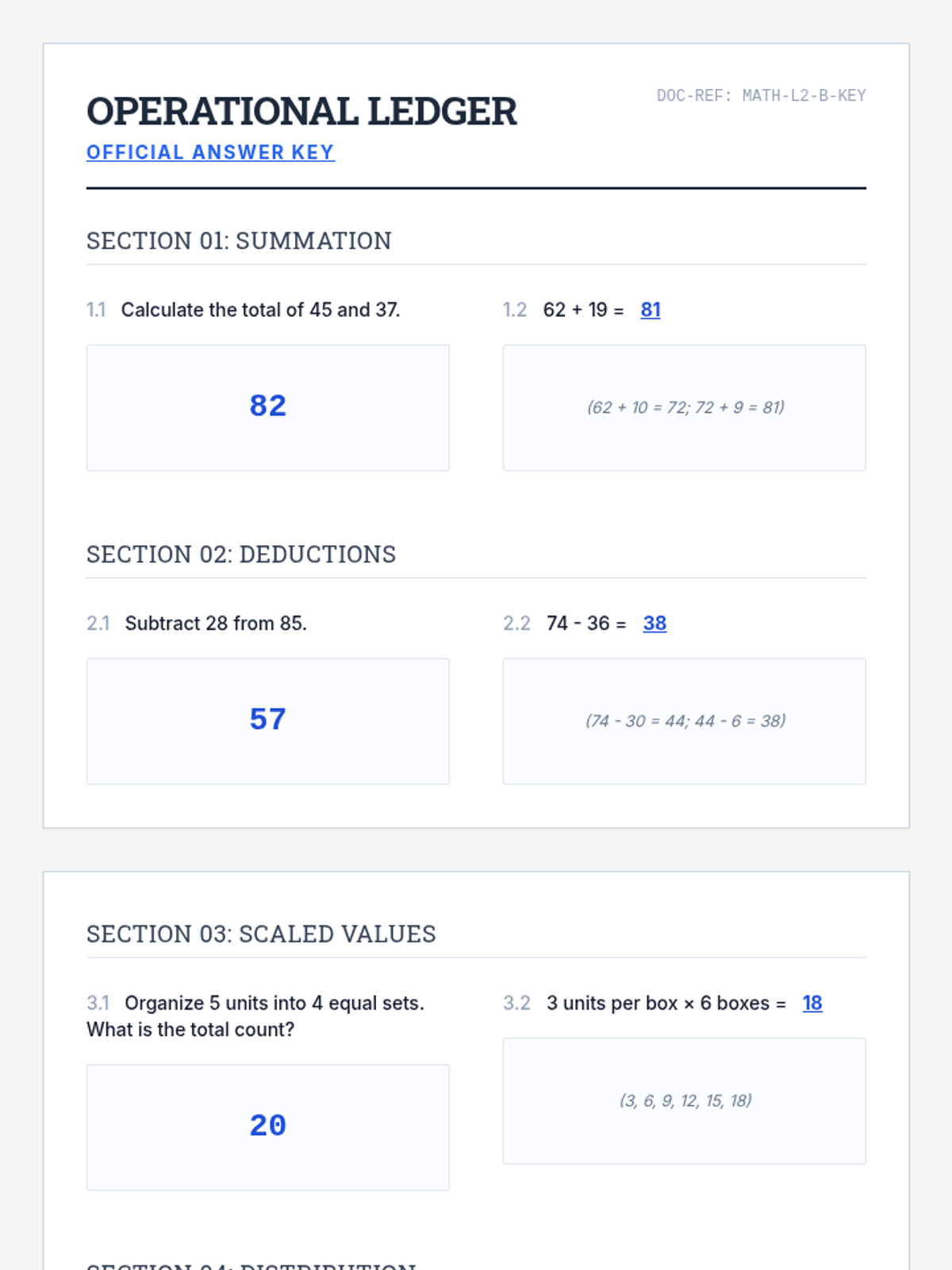
Task: Click the 62 + 19 = equation text
Action: (x=583, y=310)
